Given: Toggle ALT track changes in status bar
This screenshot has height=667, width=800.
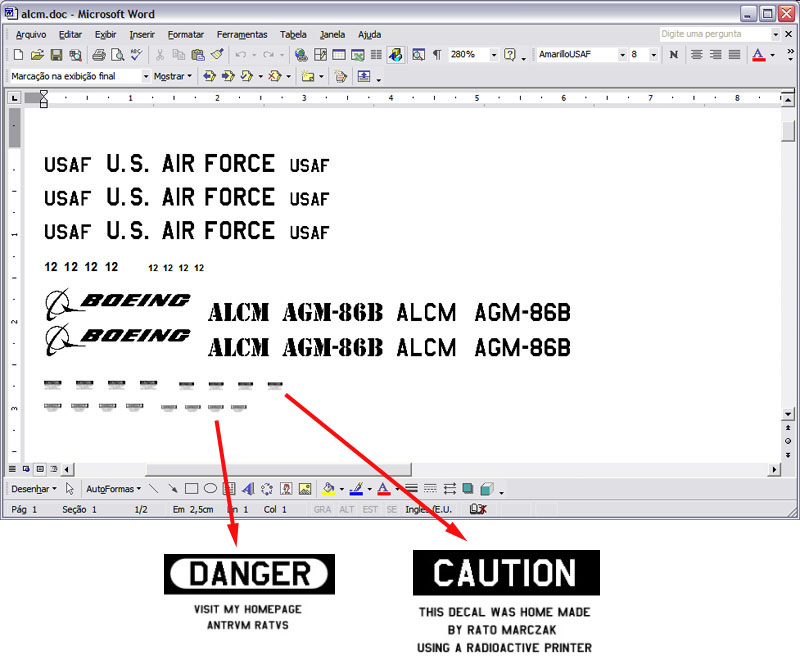Looking at the screenshot, I should point(347,509).
